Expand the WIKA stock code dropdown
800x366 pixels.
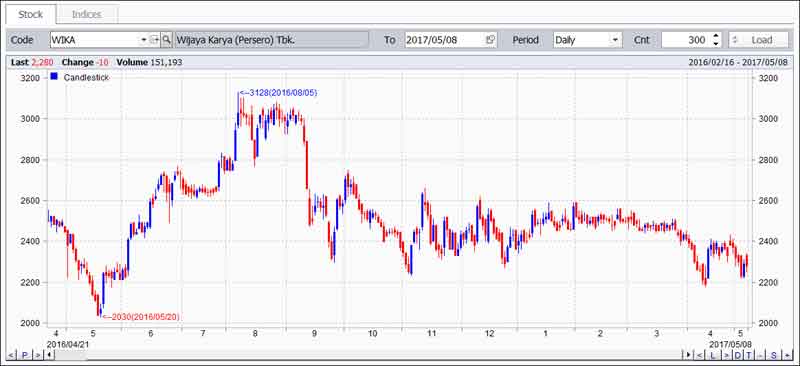(x=143, y=40)
